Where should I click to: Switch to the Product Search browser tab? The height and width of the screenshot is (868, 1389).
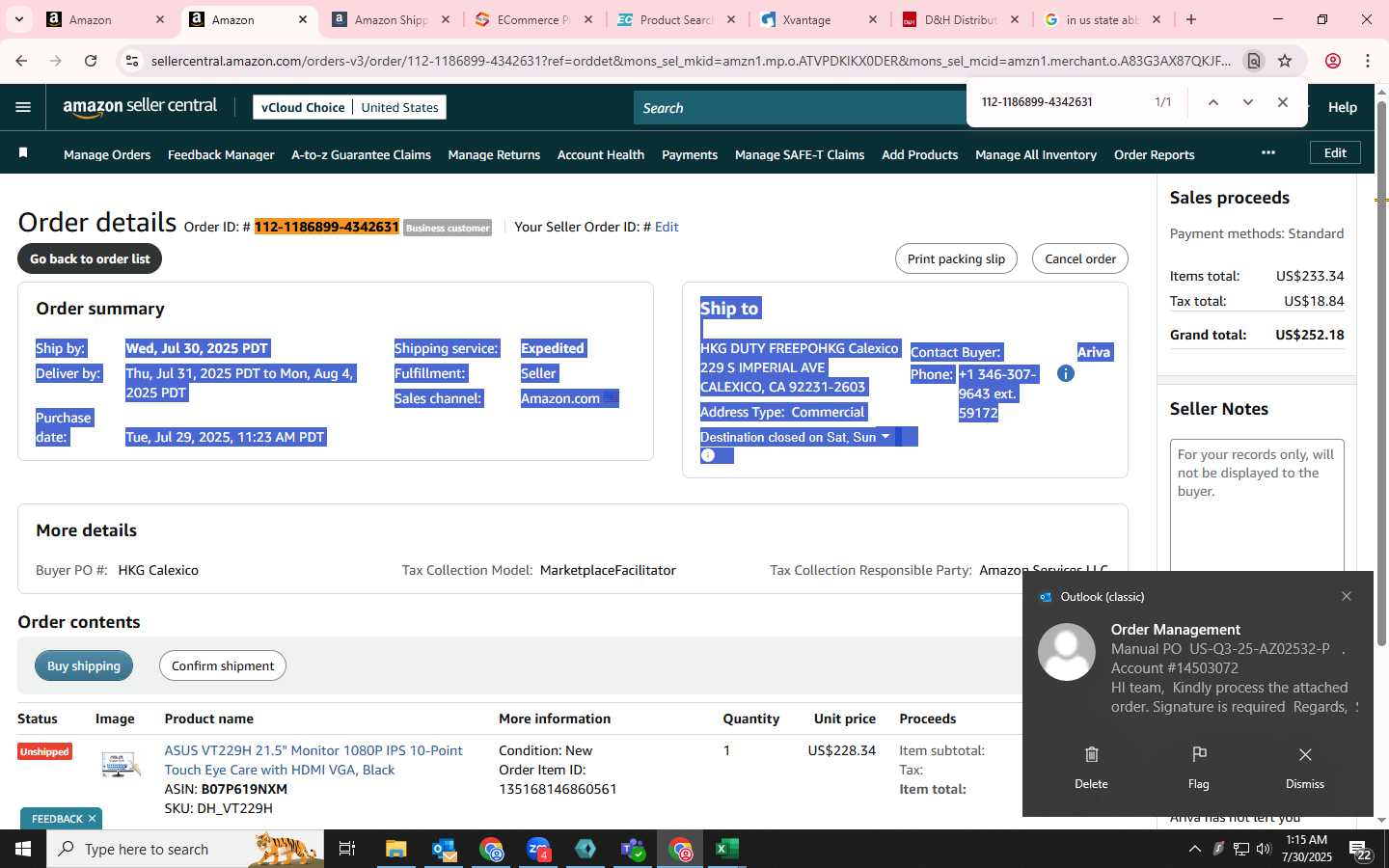tap(675, 19)
